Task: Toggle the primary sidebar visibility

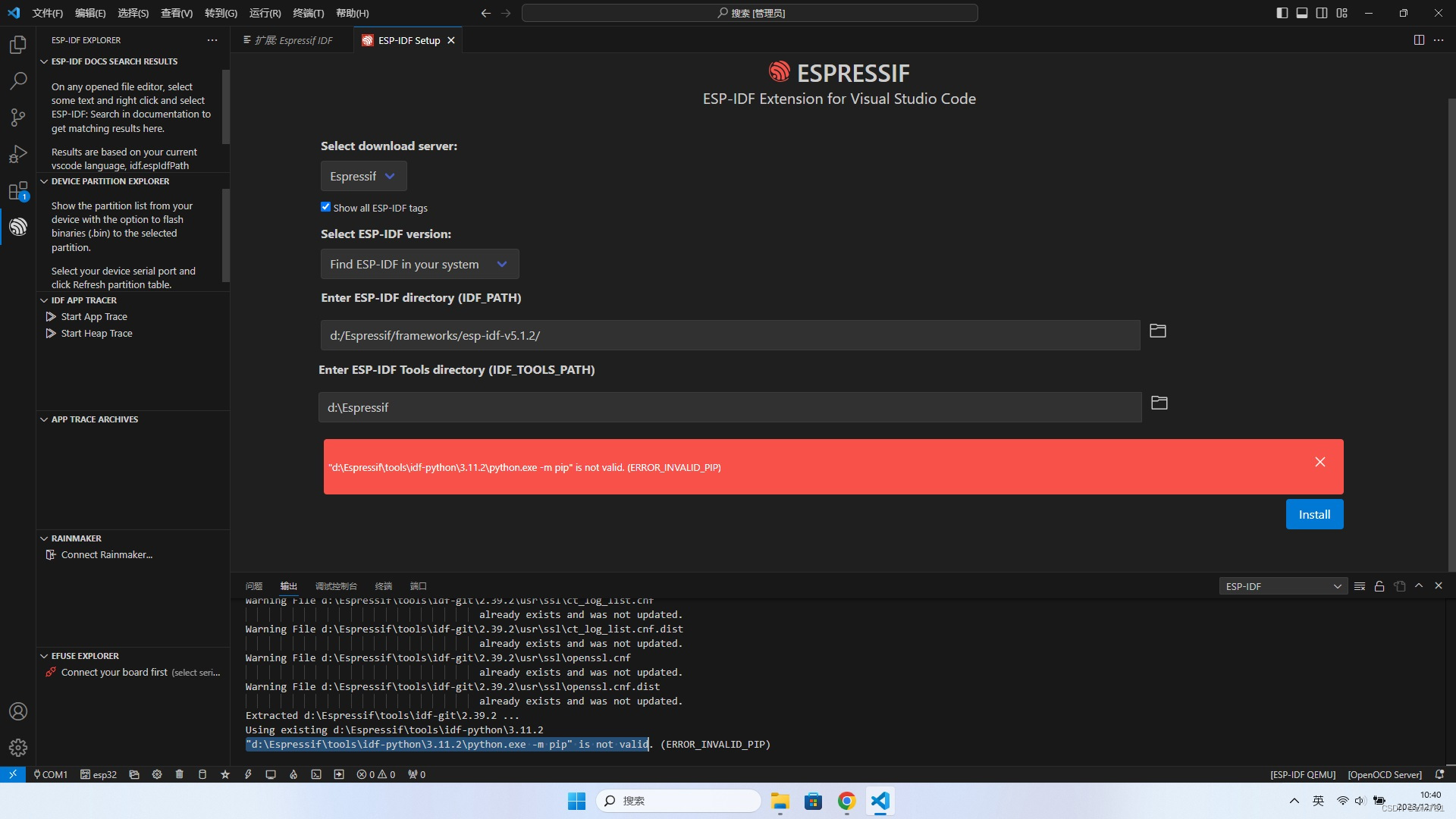Action: pyautogui.click(x=1282, y=13)
